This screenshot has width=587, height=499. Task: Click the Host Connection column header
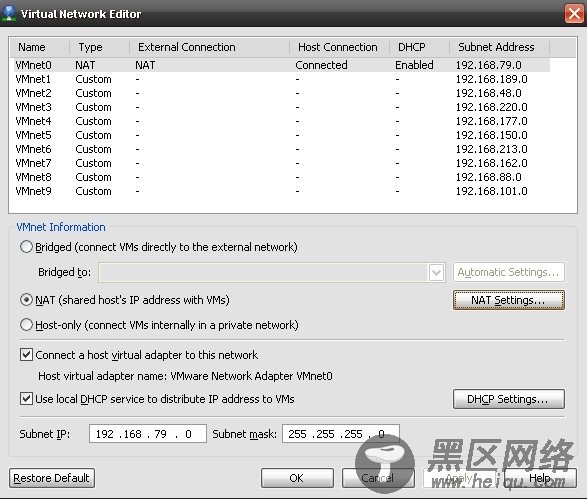tap(340, 47)
